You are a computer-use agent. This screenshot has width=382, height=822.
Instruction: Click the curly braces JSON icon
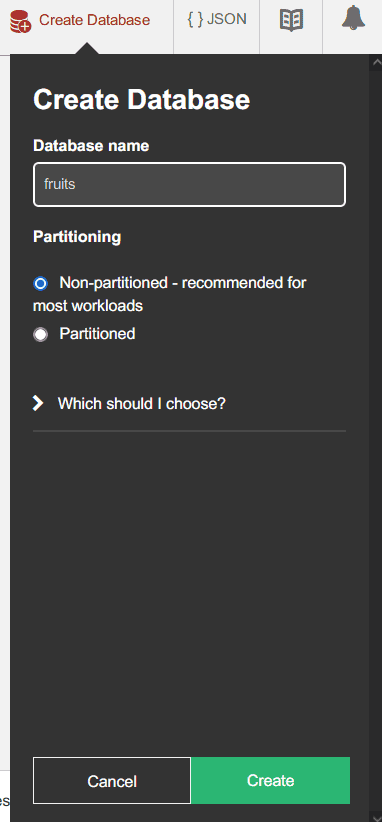(x=195, y=20)
